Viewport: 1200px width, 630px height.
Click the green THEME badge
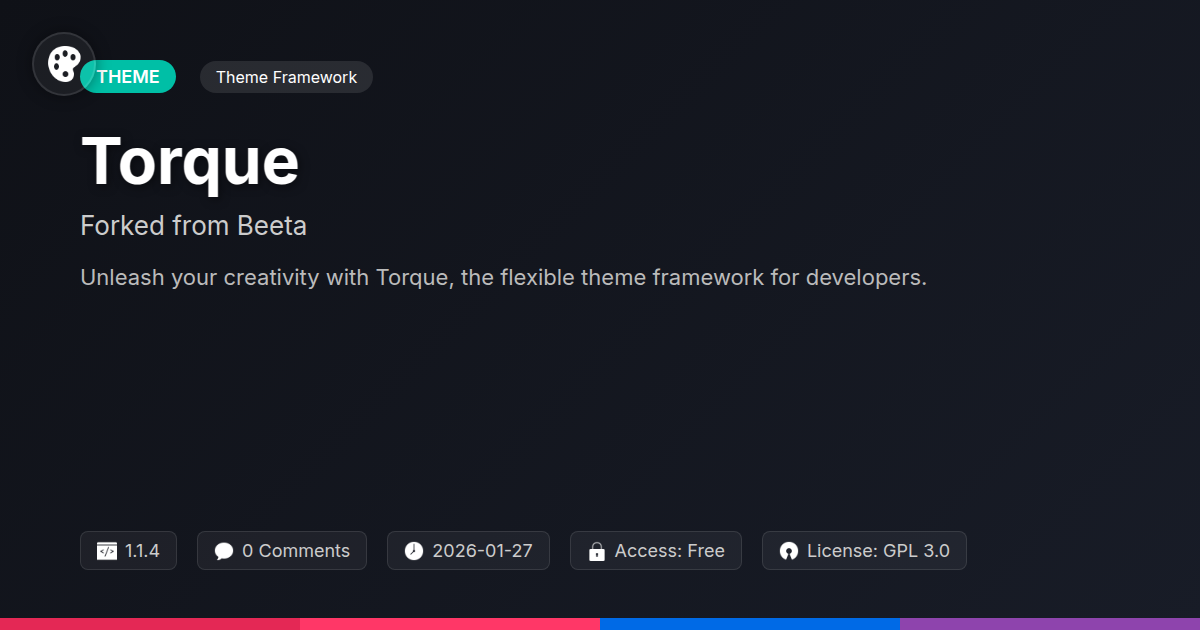coord(130,77)
